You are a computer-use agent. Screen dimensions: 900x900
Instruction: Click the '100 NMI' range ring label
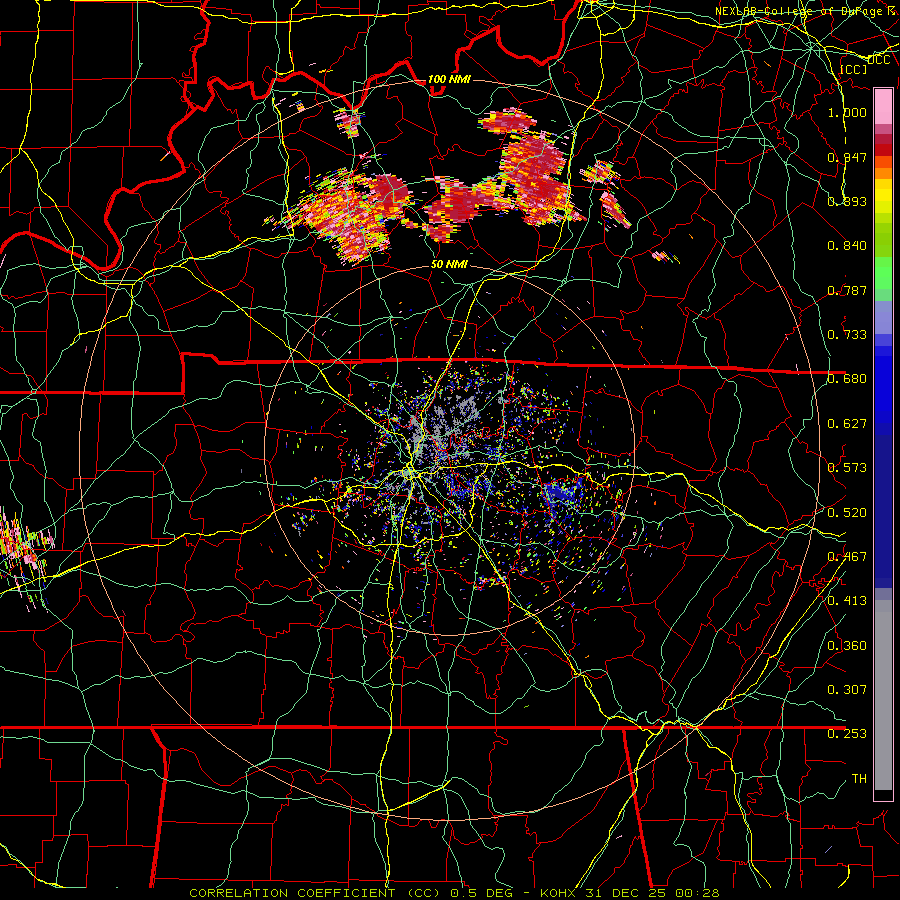[449, 79]
